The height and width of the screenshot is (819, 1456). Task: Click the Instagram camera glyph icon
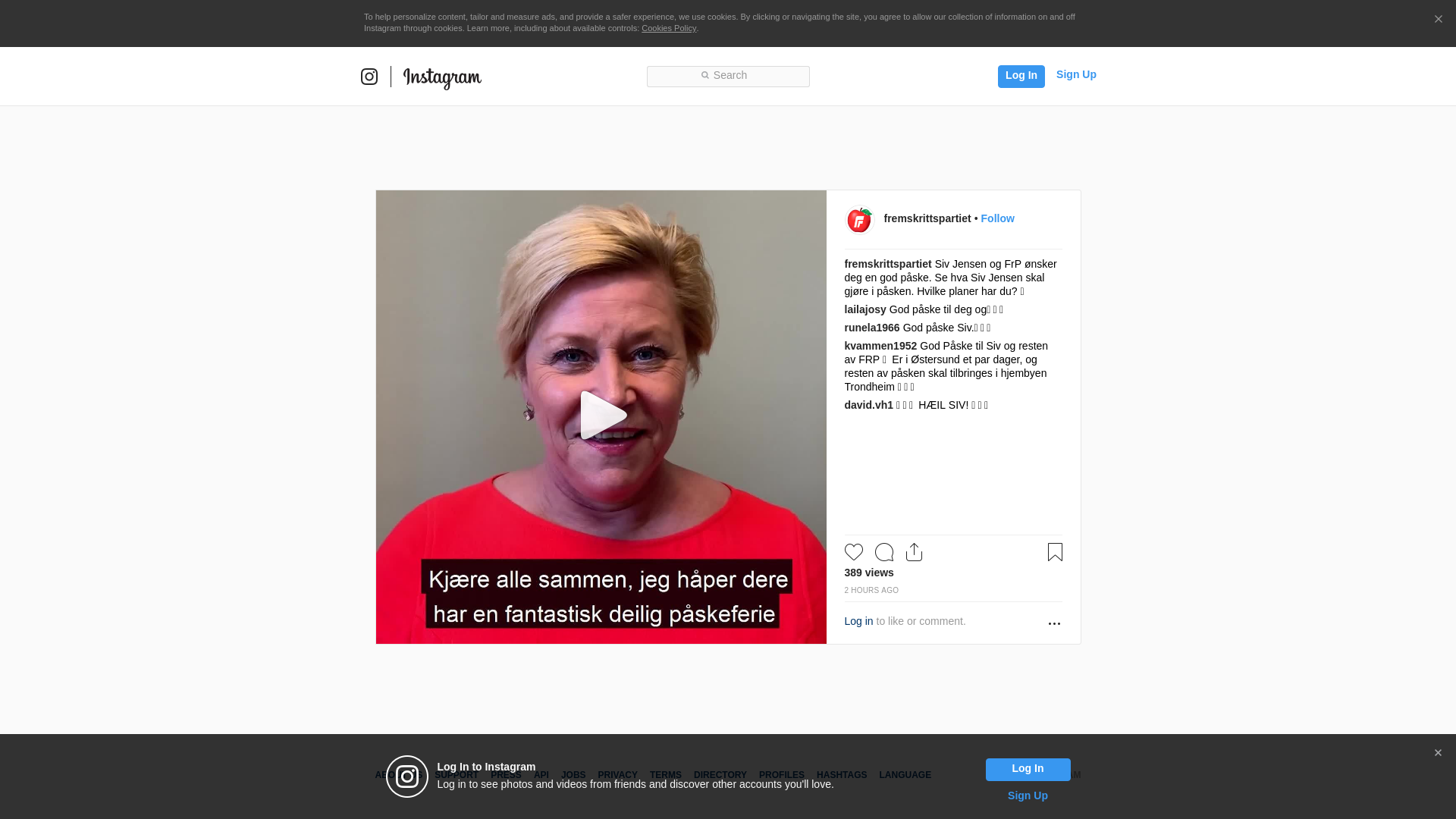click(x=369, y=77)
